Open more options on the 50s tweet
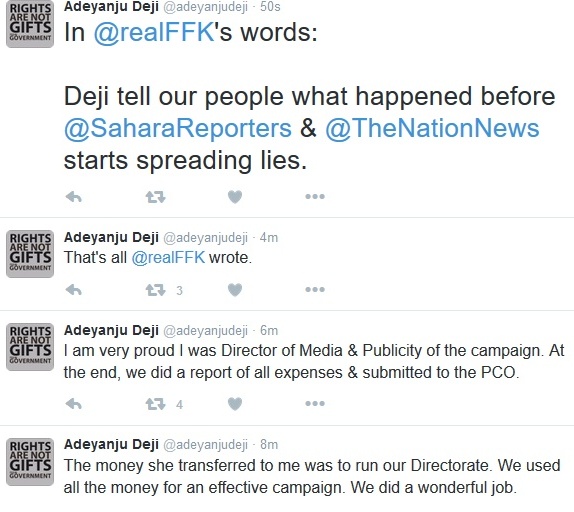The width and height of the screenshot is (574, 512). coord(315,197)
